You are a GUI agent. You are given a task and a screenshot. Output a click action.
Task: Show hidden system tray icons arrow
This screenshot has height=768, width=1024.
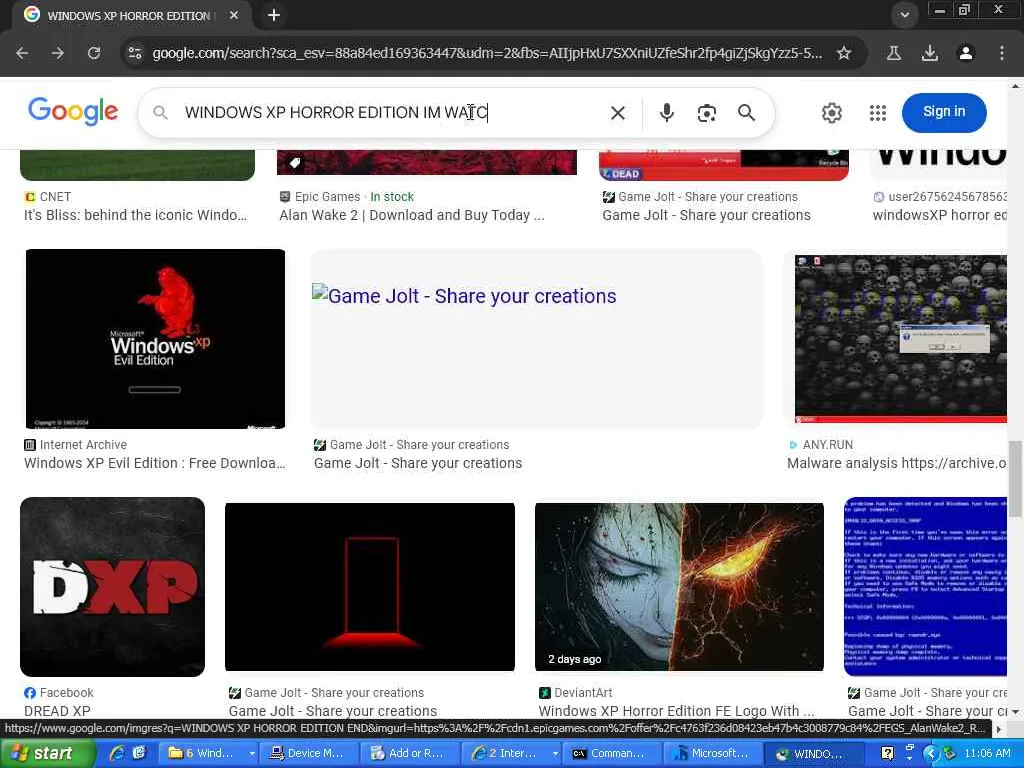[931, 754]
